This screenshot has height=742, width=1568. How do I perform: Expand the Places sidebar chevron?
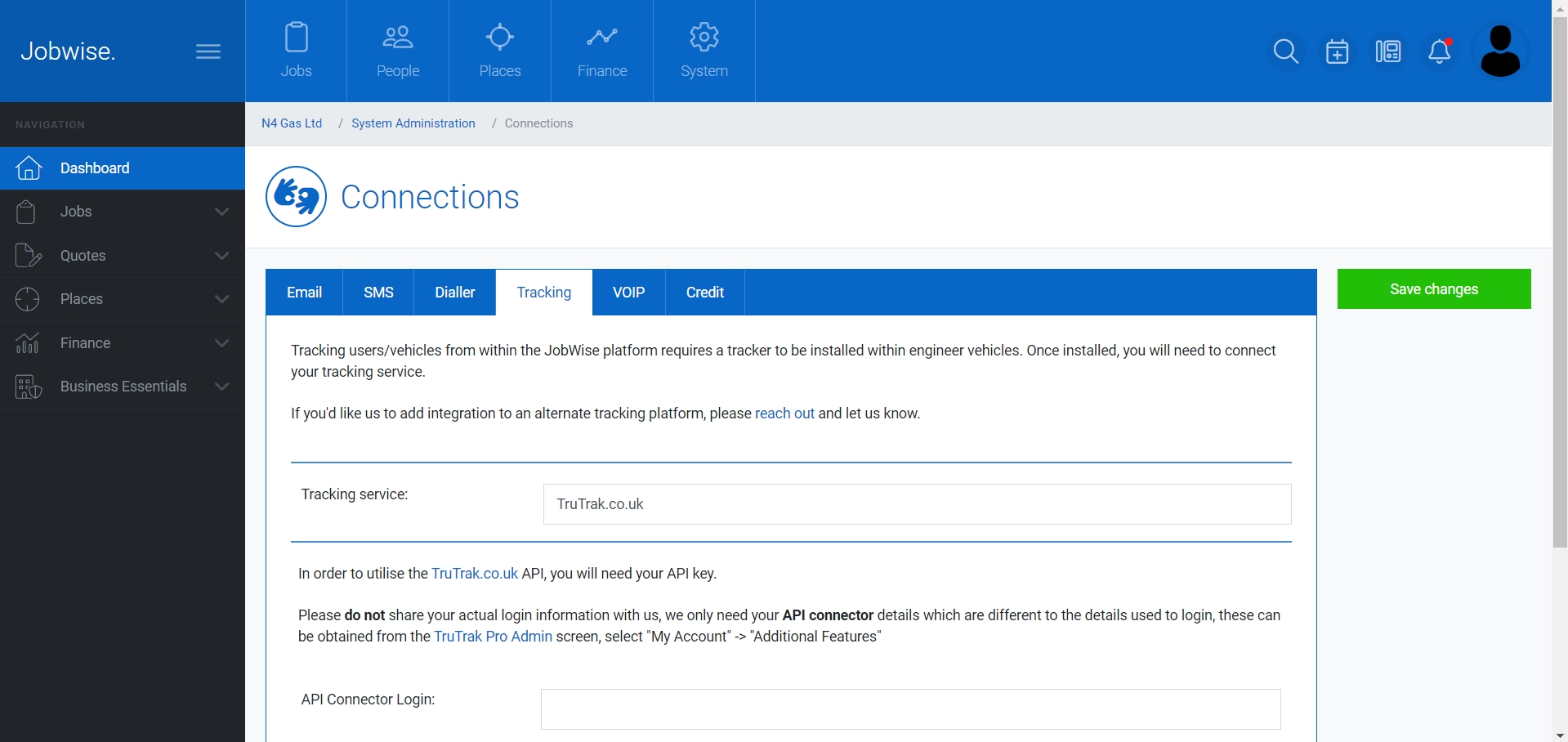pos(221,299)
